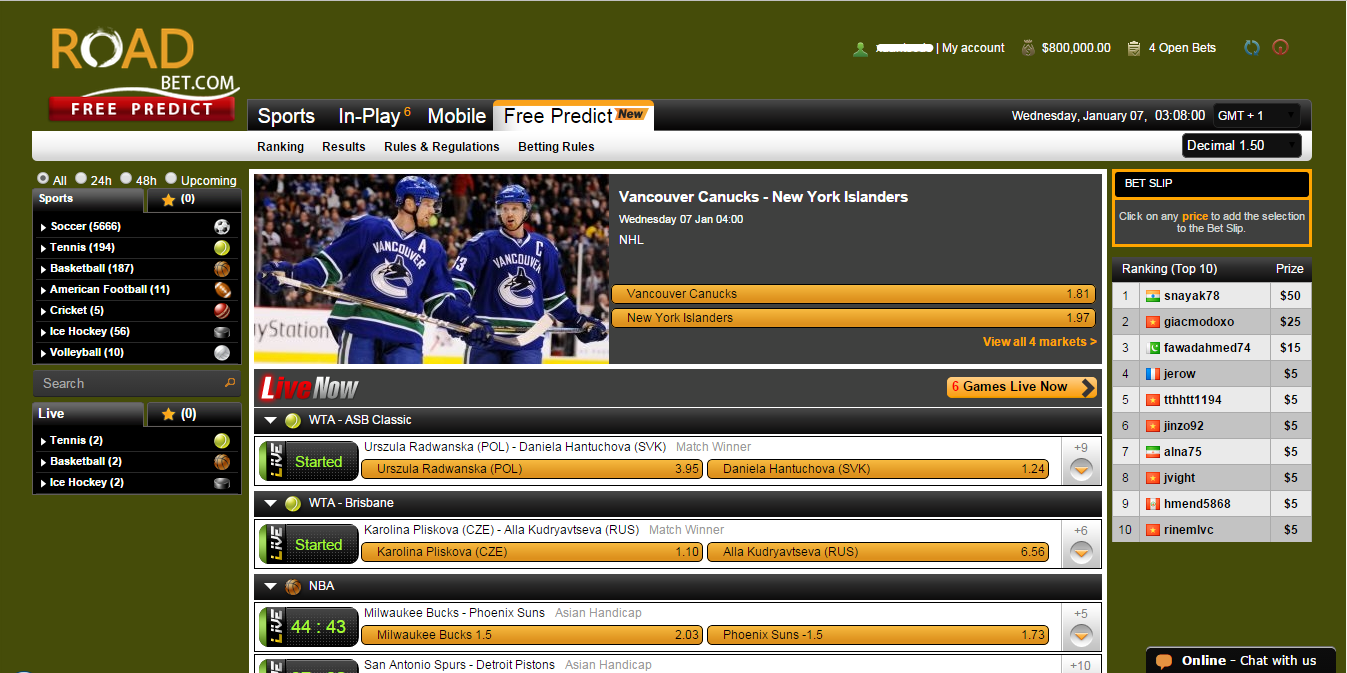This screenshot has width=1347, height=673.
Task: Select the 24h filter radio button
Action: [x=81, y=178]
